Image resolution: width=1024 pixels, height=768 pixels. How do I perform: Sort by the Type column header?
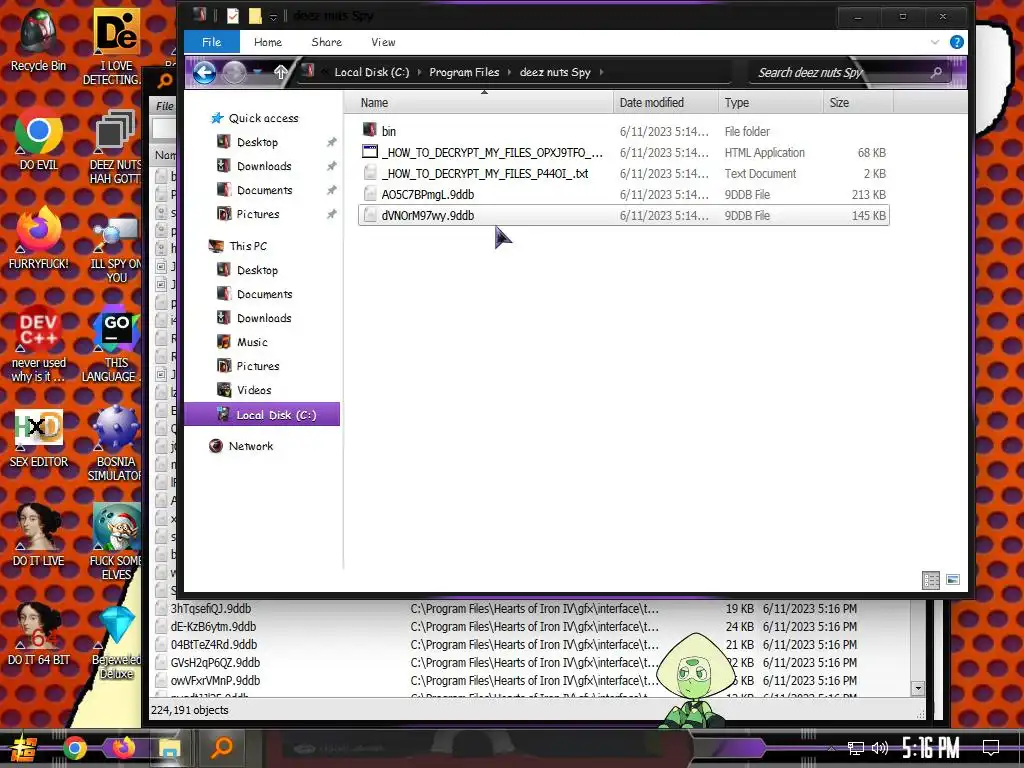pos(770,103)
